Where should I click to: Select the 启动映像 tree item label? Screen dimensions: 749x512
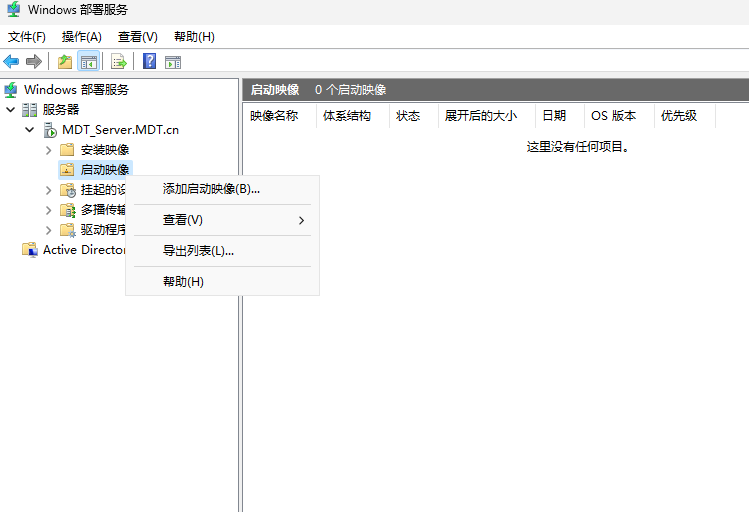tap(105, 170)
